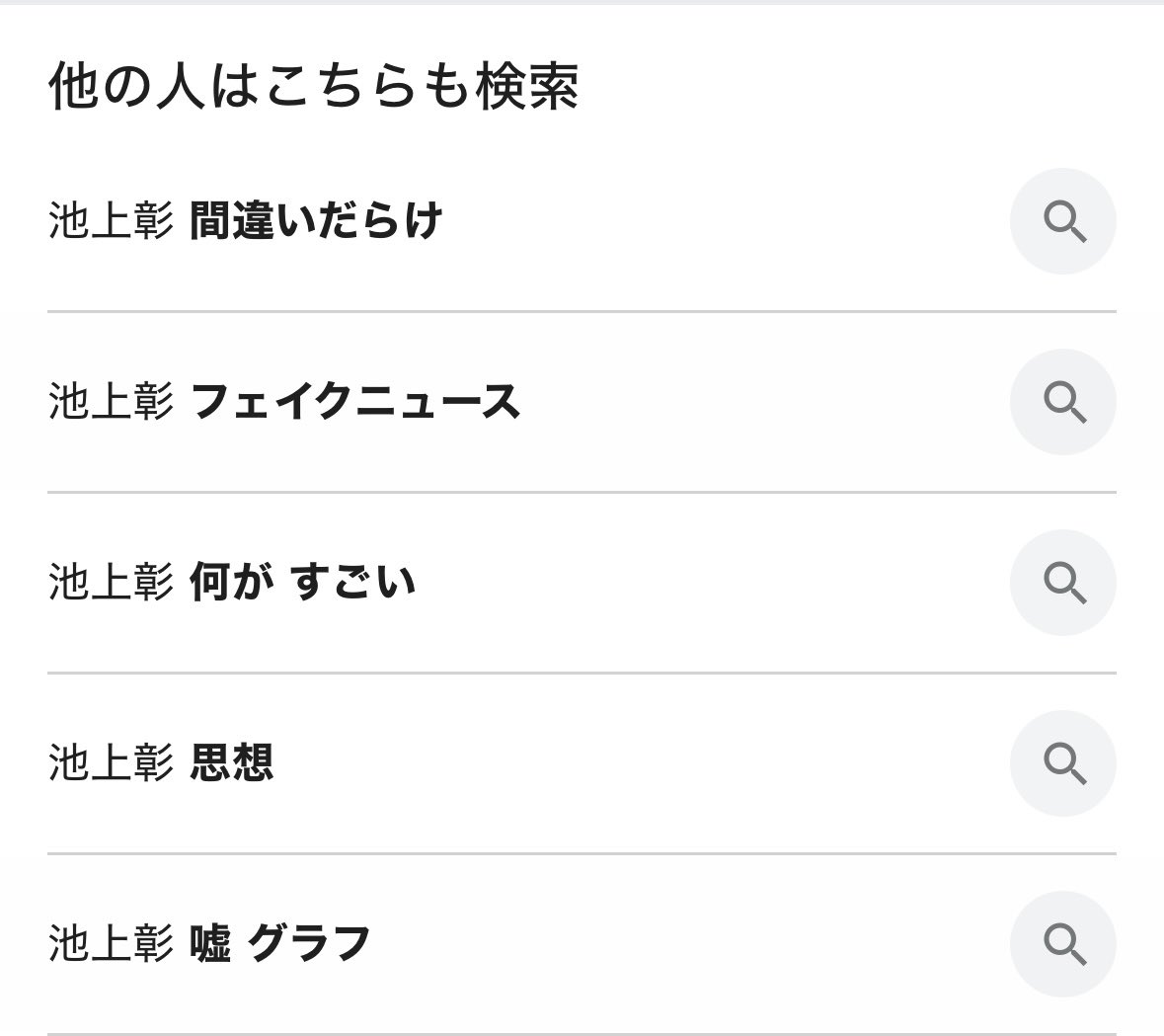Select 池上彰 prefix in 思想 row
Image resolution: width=1164 pixels, height=1036 pixels.
click(x=111, y=763)
